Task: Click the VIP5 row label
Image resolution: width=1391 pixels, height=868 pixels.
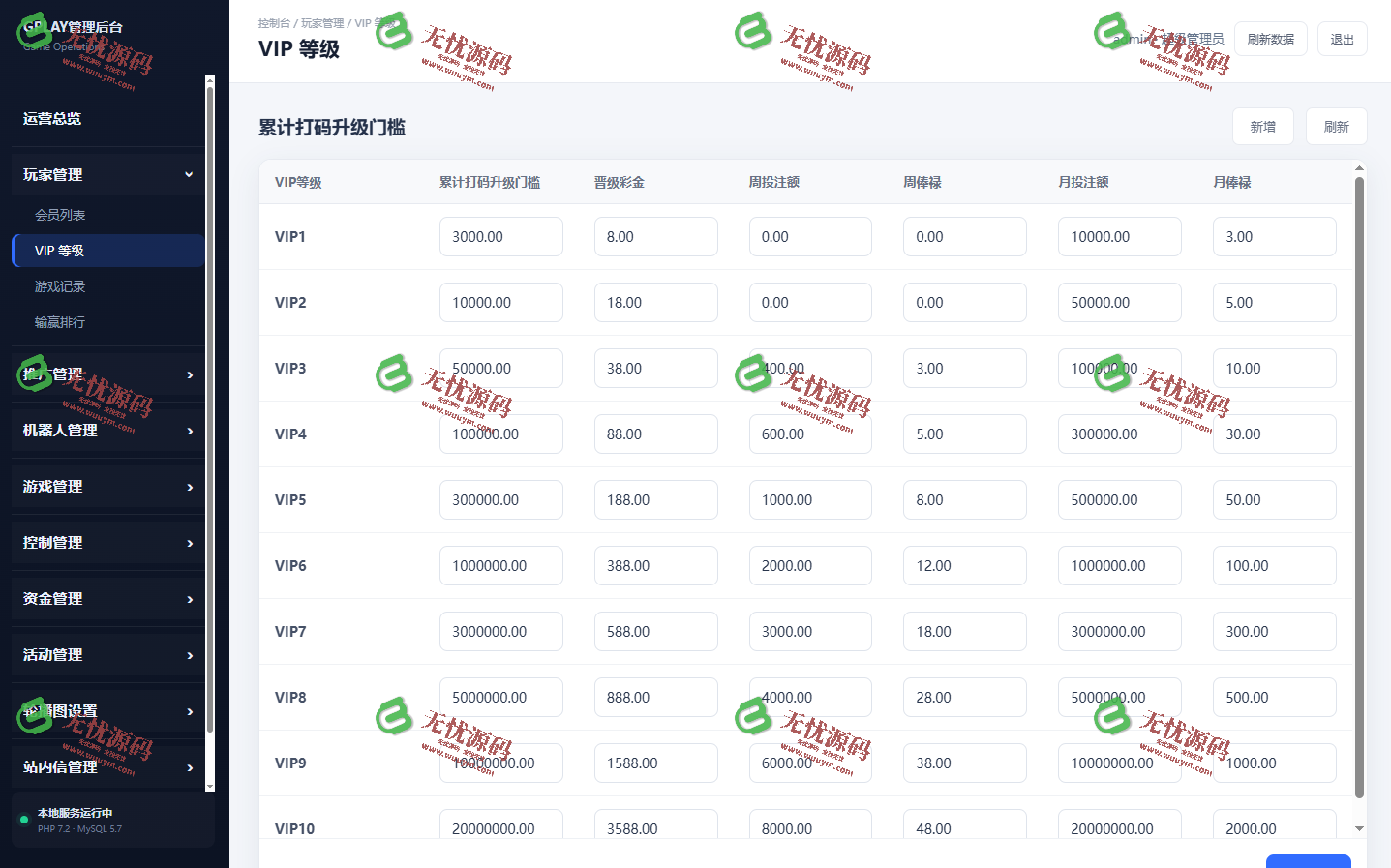Action: tap(290, 499)
